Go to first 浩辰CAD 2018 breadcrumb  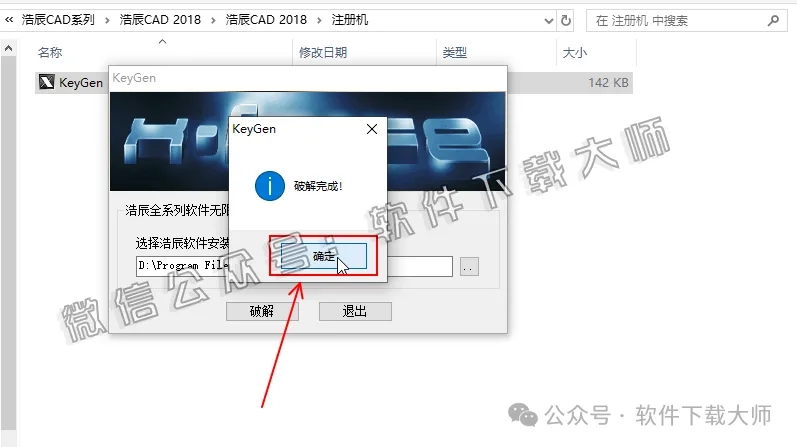[160, 20]
